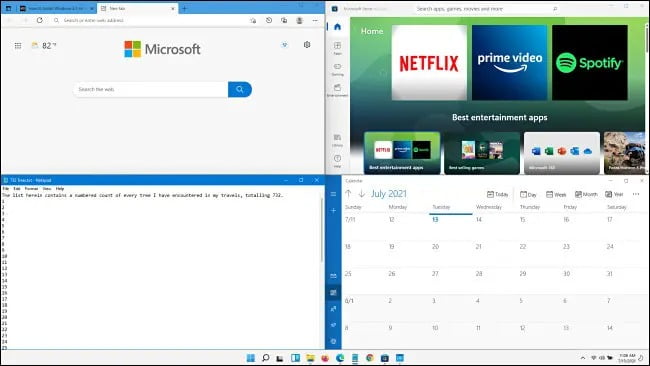The width and height of the screenshot is (650, 366).
Task: Go to Store Home in sidebar
Action: tap(337, 27)
